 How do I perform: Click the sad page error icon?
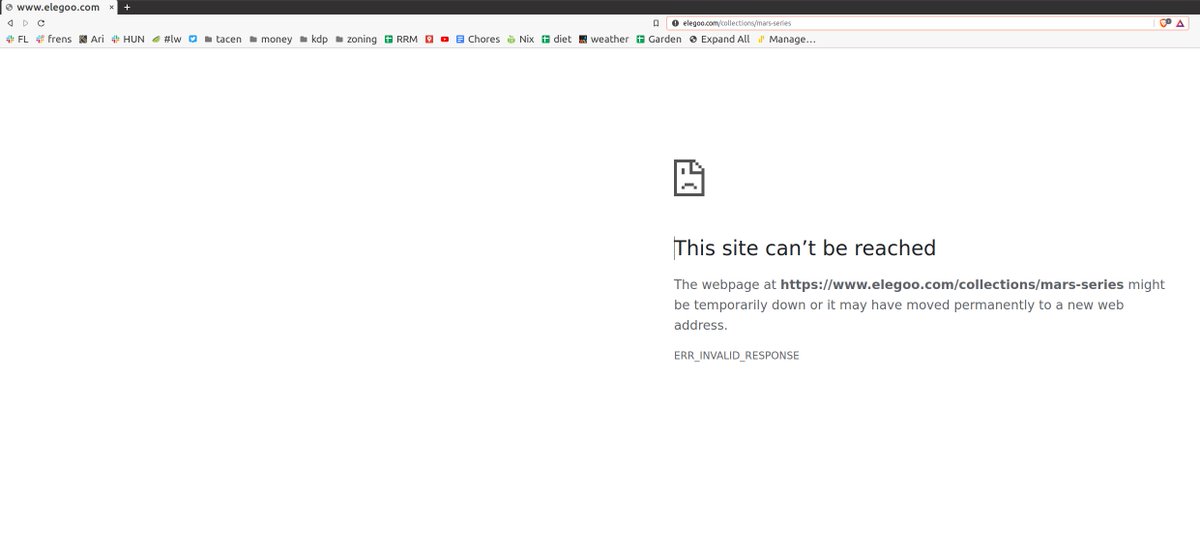pyautogui.click(x=689, y=177)
